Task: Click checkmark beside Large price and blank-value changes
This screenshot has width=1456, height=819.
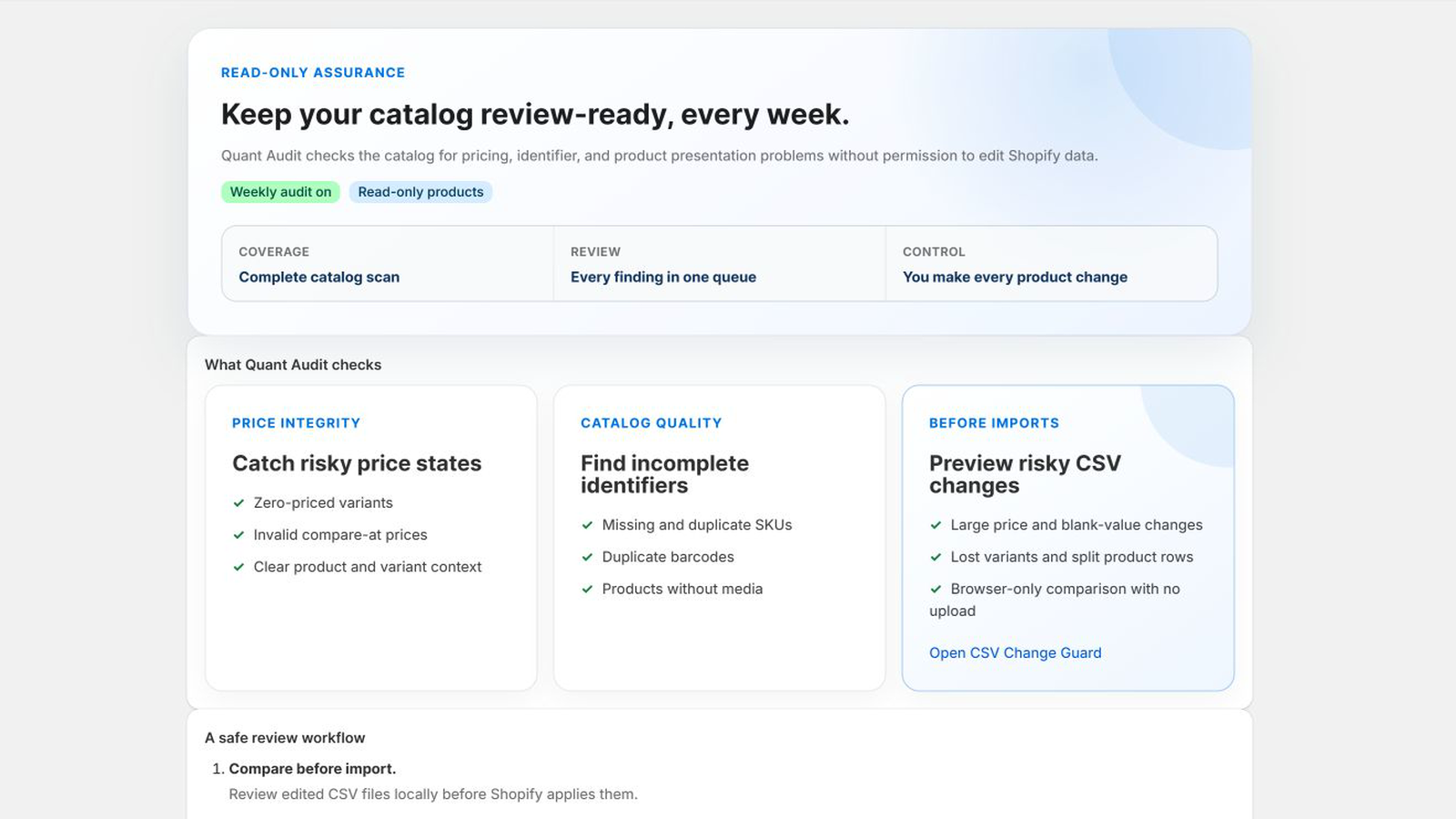Action: [935, 525]
